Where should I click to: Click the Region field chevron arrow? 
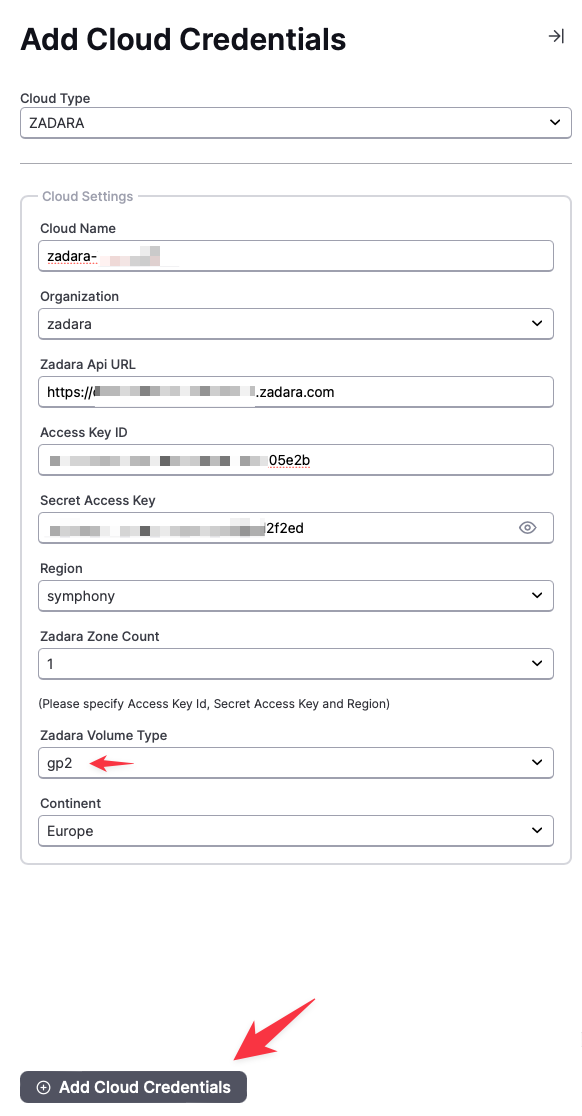pos(537,596)
